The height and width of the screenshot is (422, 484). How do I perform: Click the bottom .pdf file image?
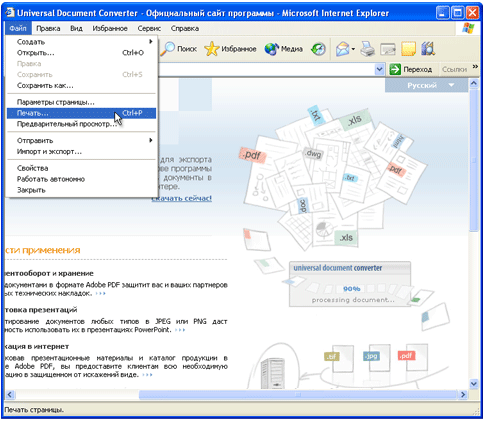click(x=413, y=357)
